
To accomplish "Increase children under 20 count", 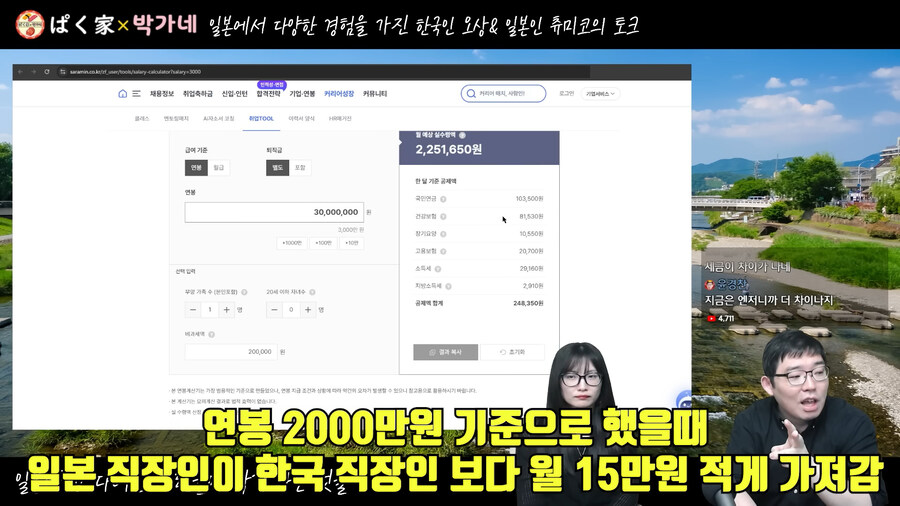I will pyautogui.click(x=308, y=310).
